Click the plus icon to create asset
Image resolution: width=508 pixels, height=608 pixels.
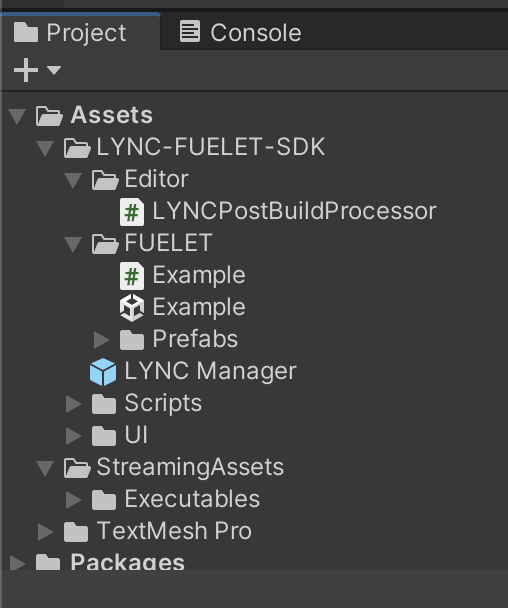pos(26,70)
